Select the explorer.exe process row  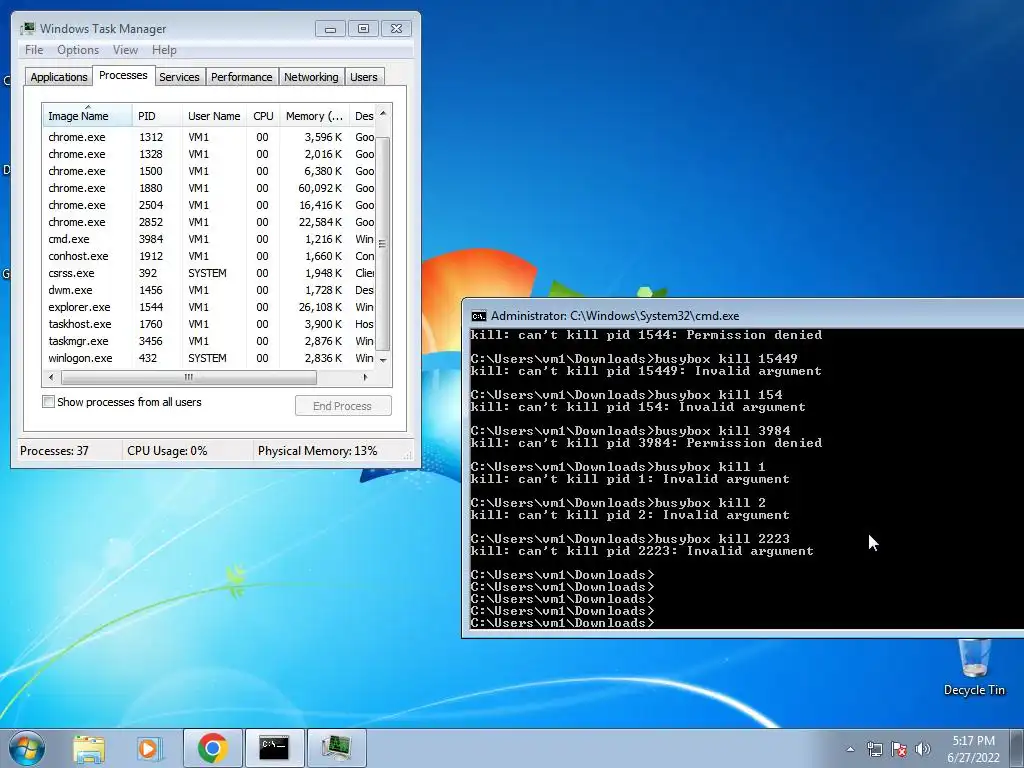209,307
